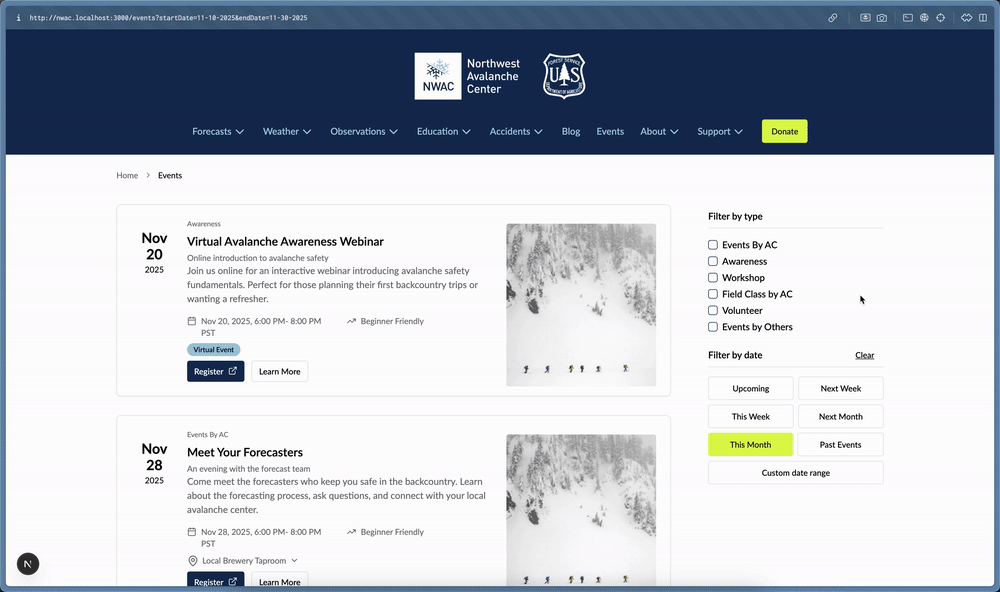This screenshot has width=1000, height=592.
Task: Click the US Forest Service shield logo
Action: 564,76
